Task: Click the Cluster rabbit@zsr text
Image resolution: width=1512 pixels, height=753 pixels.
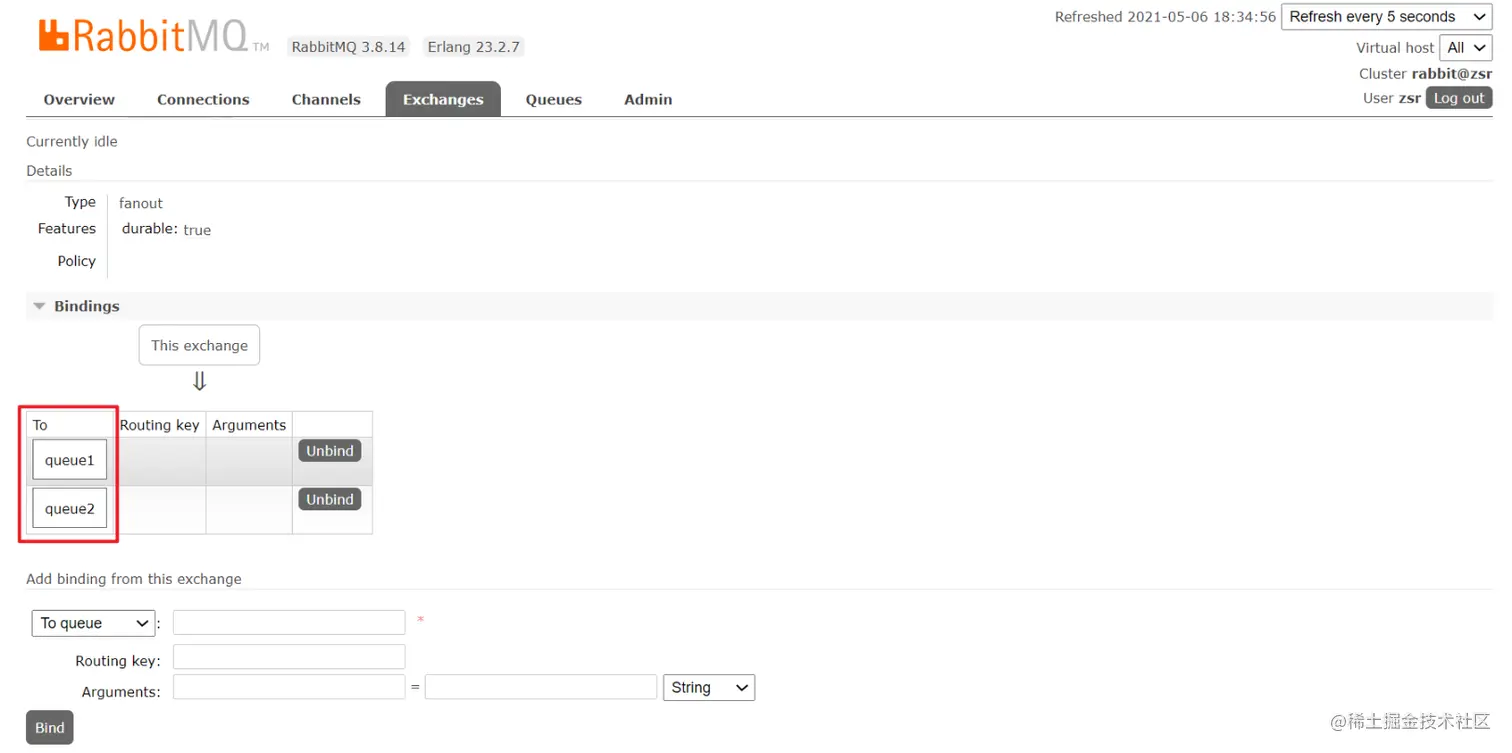Action: 1425,74
